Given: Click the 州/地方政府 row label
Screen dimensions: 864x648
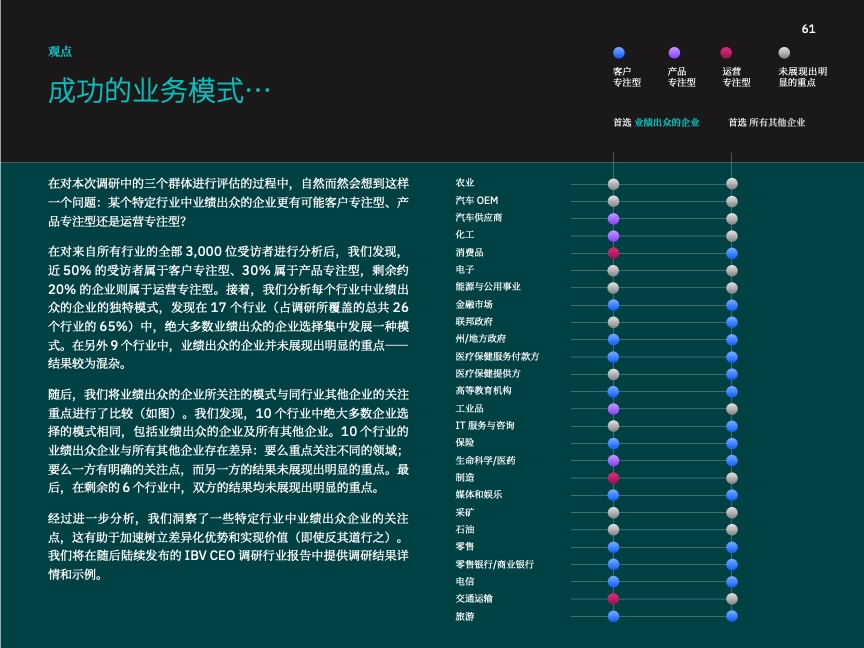Looking at the screenshot, I should (480, 338).
